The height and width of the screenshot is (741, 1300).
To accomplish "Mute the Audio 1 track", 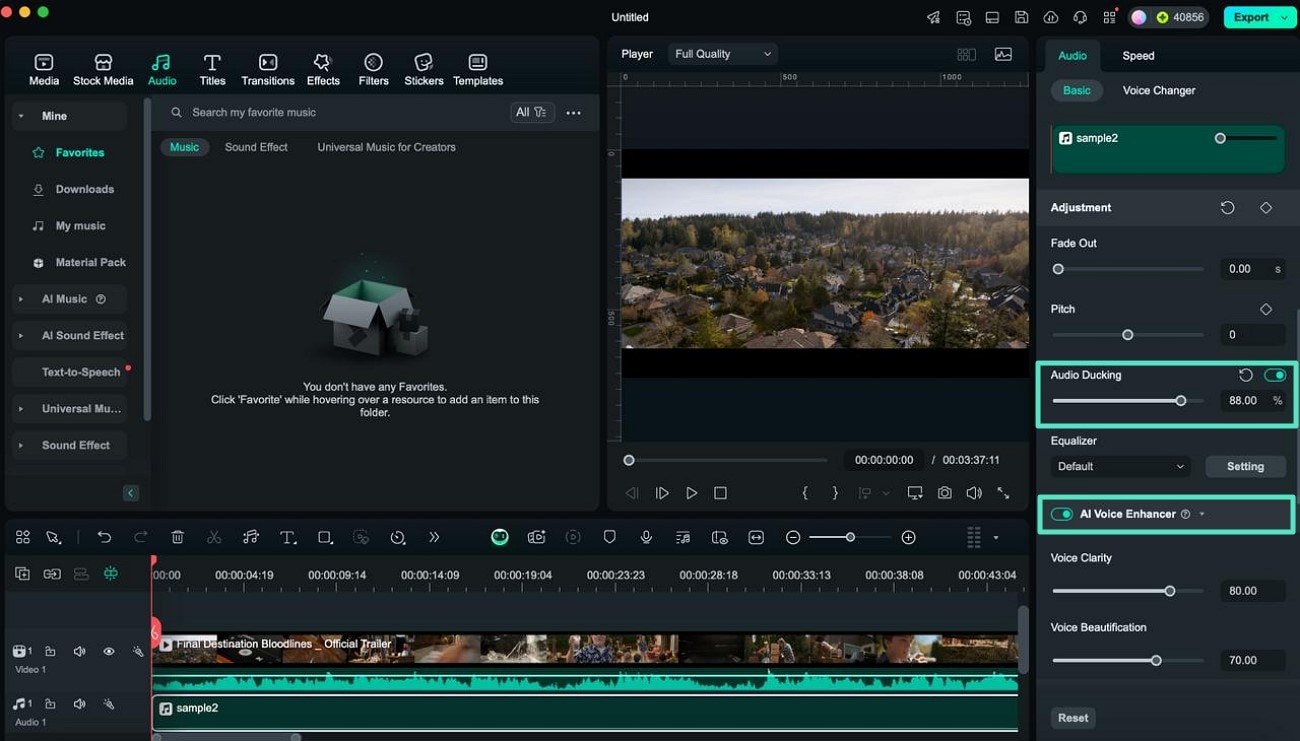I will [x=79, y=704].
